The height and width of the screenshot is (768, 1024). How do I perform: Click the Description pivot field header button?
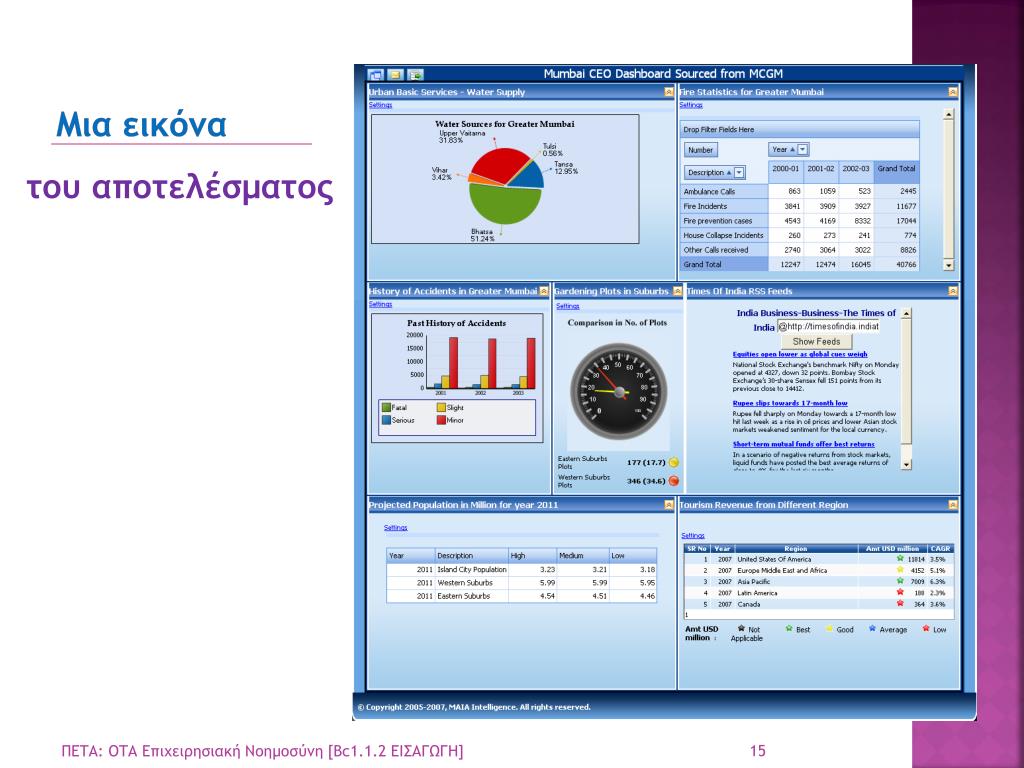pos(715,173)
